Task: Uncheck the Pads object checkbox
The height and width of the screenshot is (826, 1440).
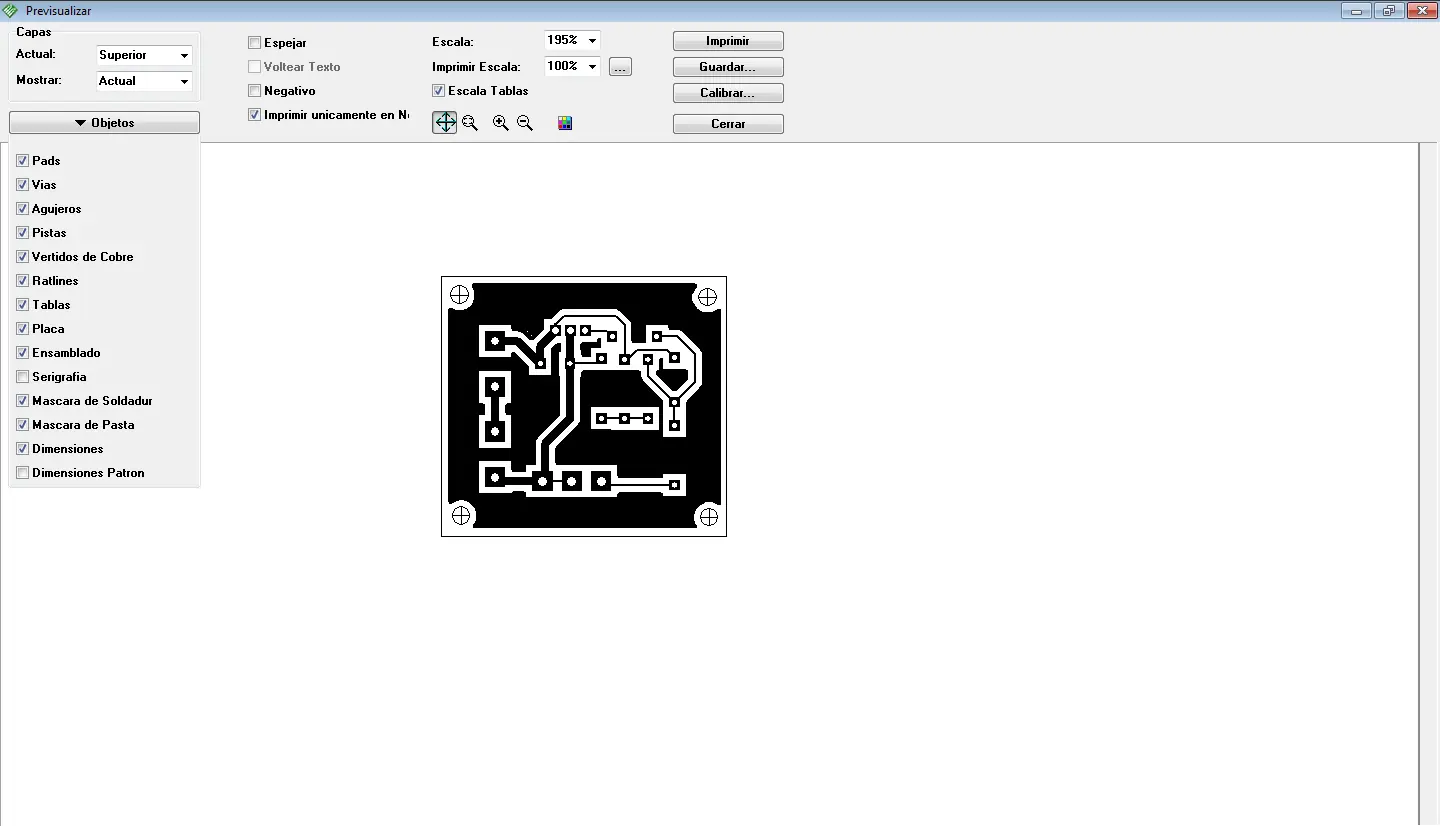Action: [22, 161]
